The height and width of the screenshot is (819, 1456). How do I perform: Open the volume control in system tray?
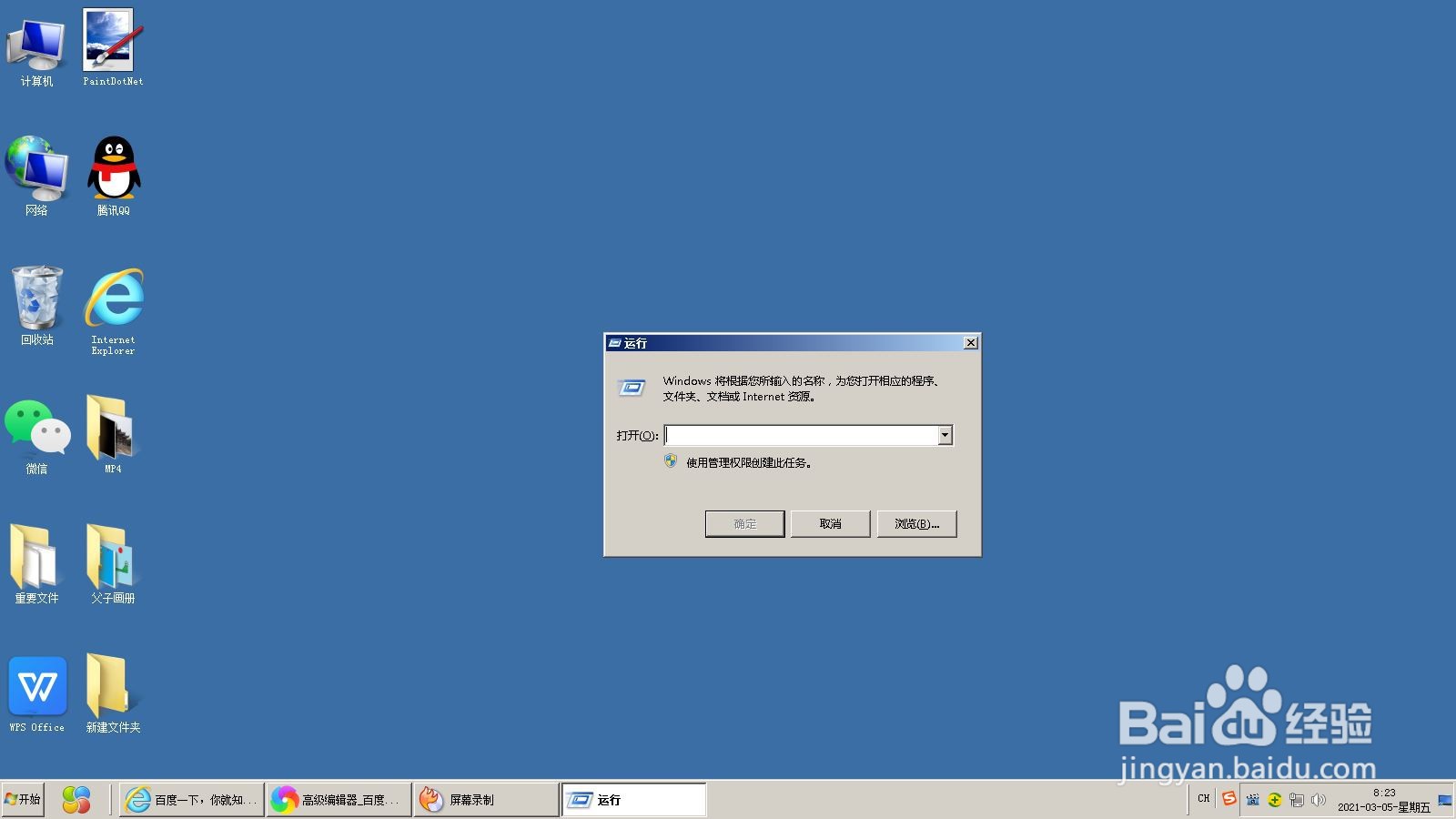(1319, 800)
